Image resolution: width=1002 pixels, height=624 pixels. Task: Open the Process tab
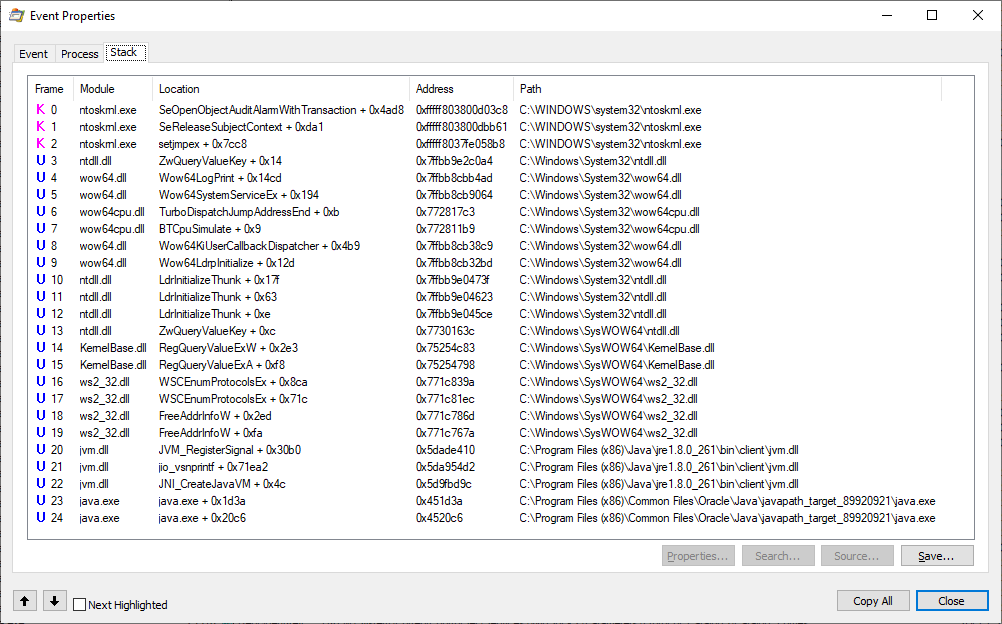click(79, 54)
